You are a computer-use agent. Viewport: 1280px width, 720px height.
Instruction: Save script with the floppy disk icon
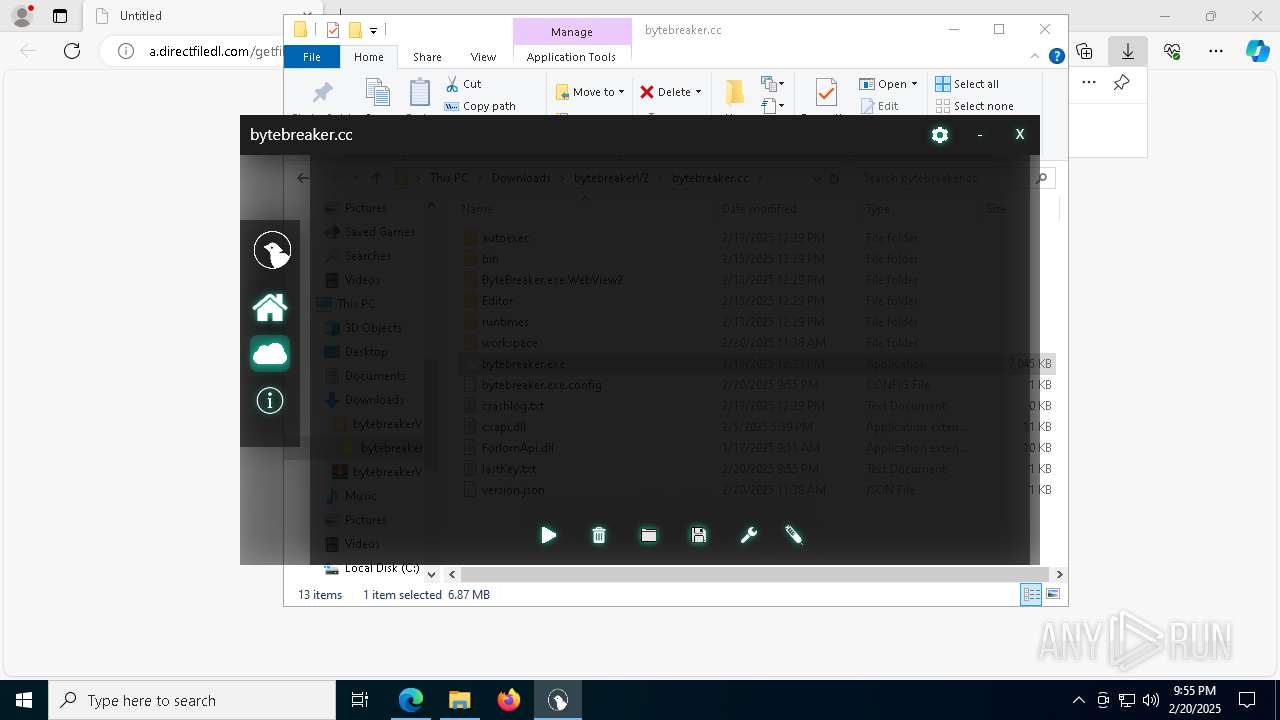(x=699, y=535)
